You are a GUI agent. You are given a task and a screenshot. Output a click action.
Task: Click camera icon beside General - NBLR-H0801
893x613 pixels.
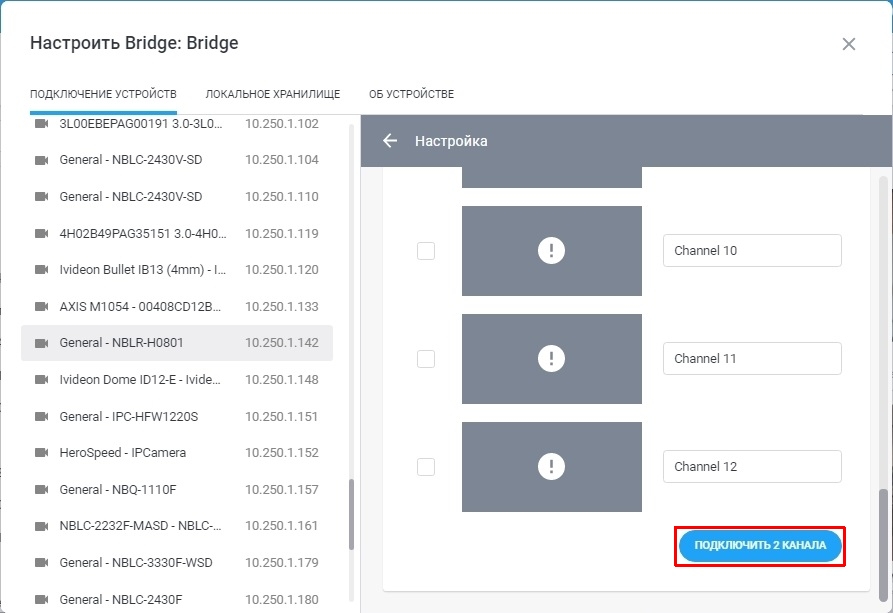point(42,343)
